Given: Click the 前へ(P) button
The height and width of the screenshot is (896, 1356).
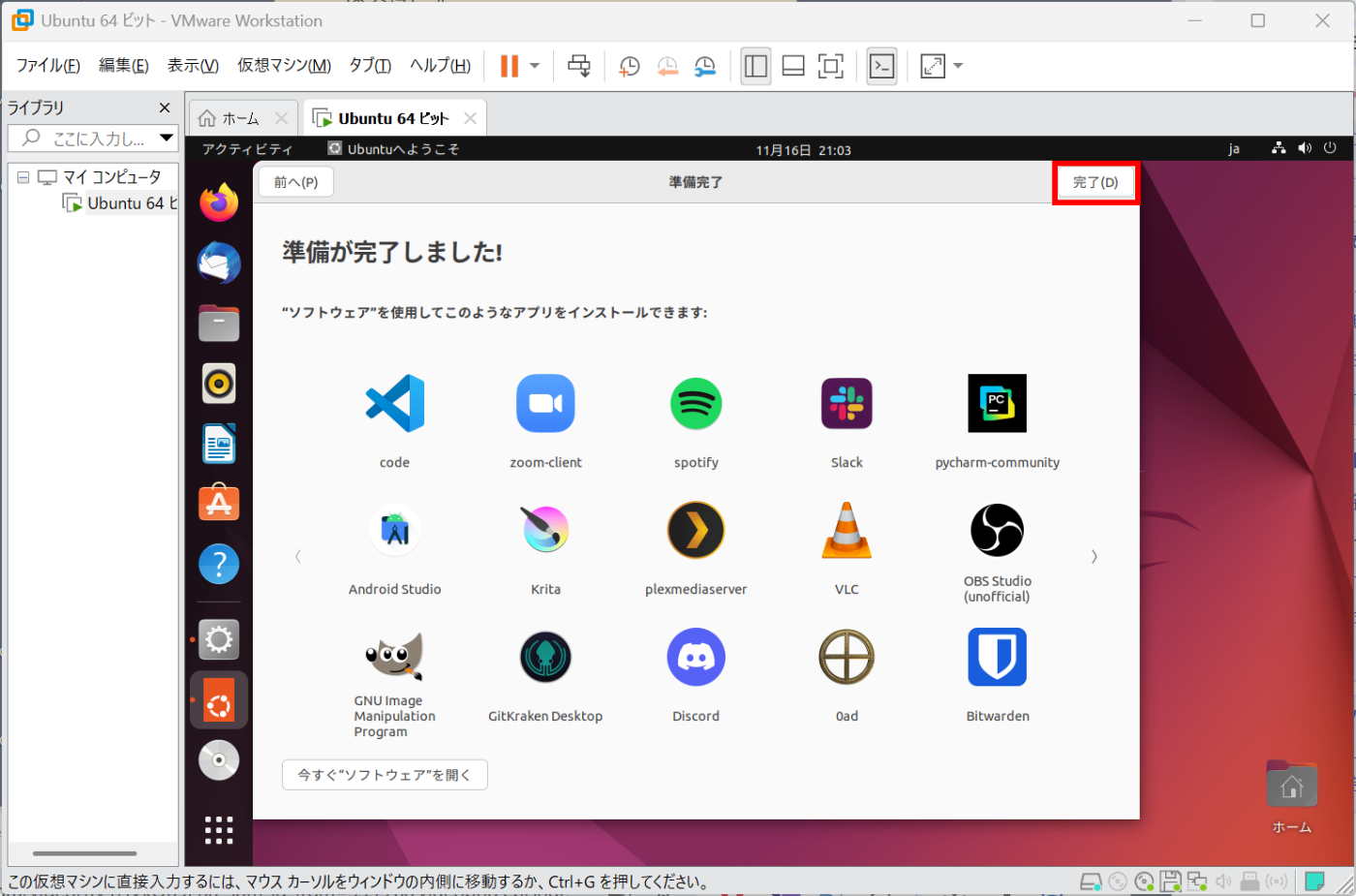Looking at the screenshot, I should click(x=295, y=182).
